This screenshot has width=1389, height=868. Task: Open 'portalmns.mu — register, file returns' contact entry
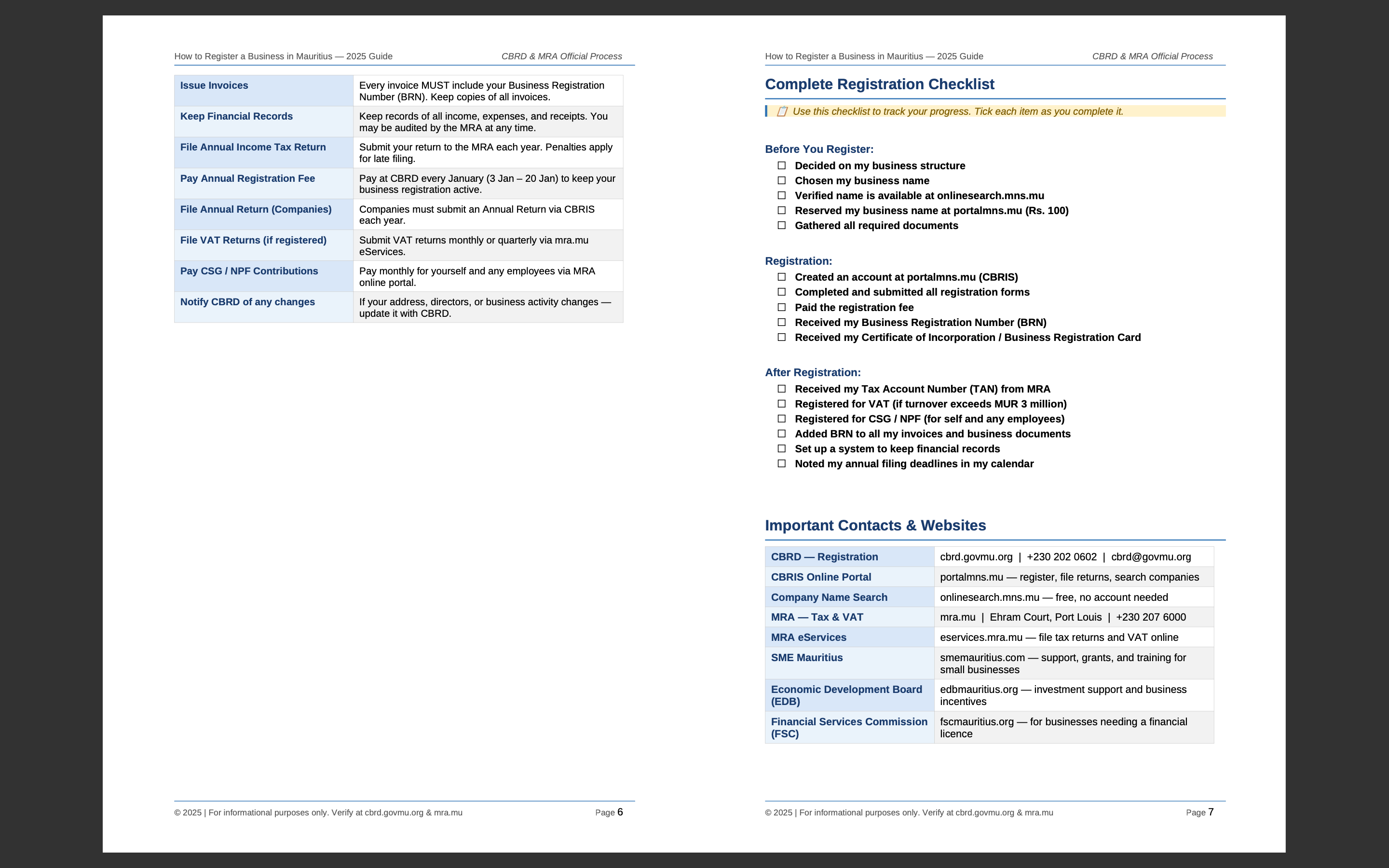click(1069, 577)
